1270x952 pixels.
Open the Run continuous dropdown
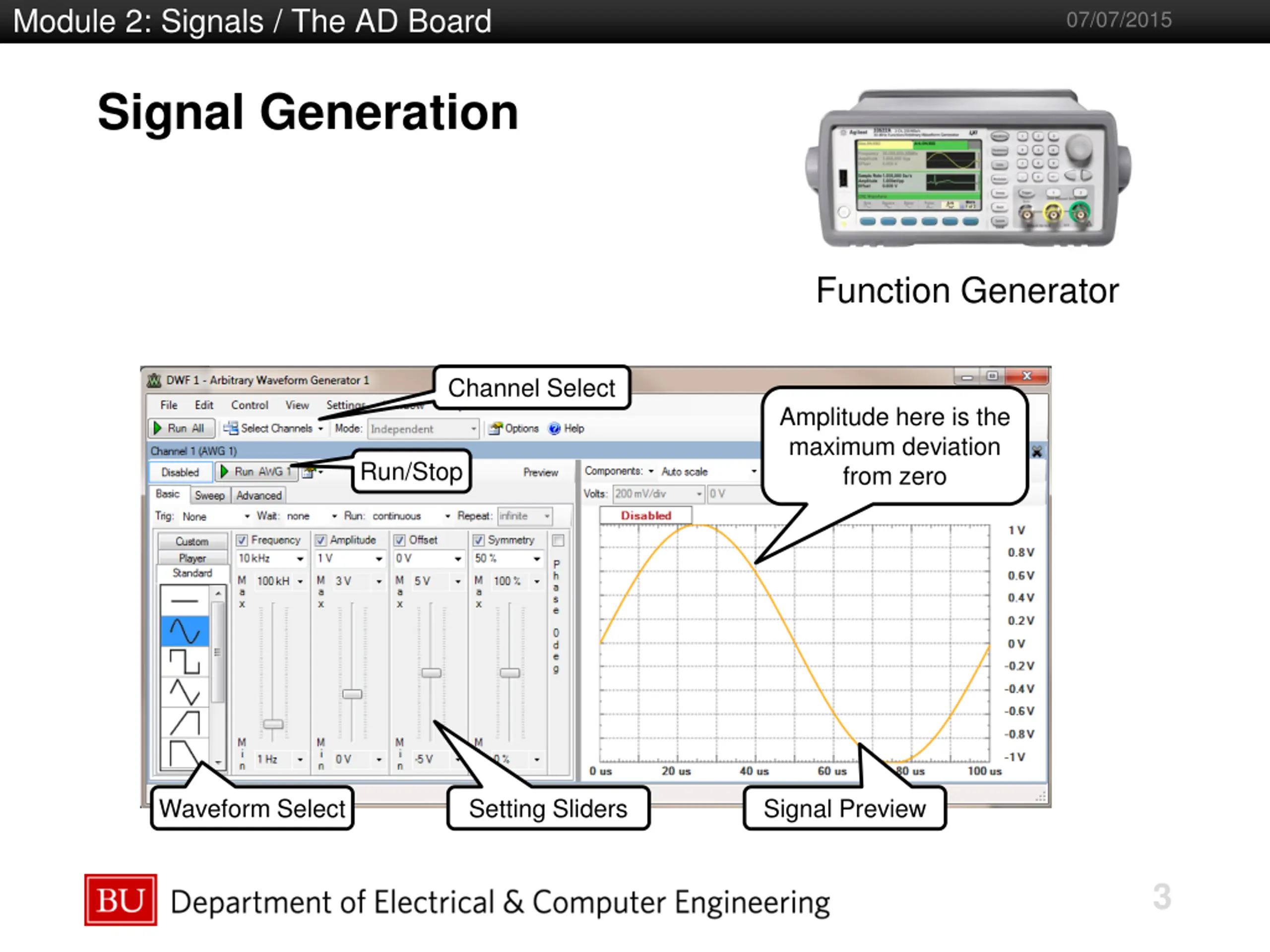click(411, 516)
